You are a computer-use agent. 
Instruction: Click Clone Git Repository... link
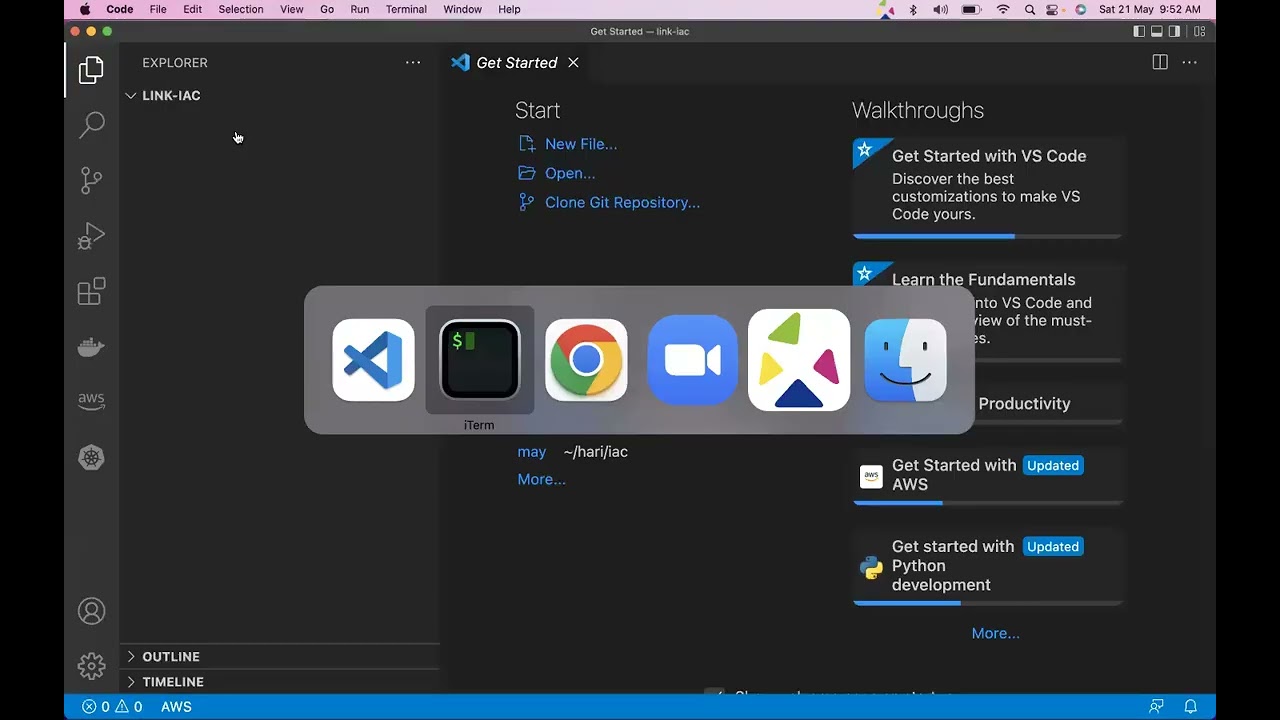[x=622, y=202]
